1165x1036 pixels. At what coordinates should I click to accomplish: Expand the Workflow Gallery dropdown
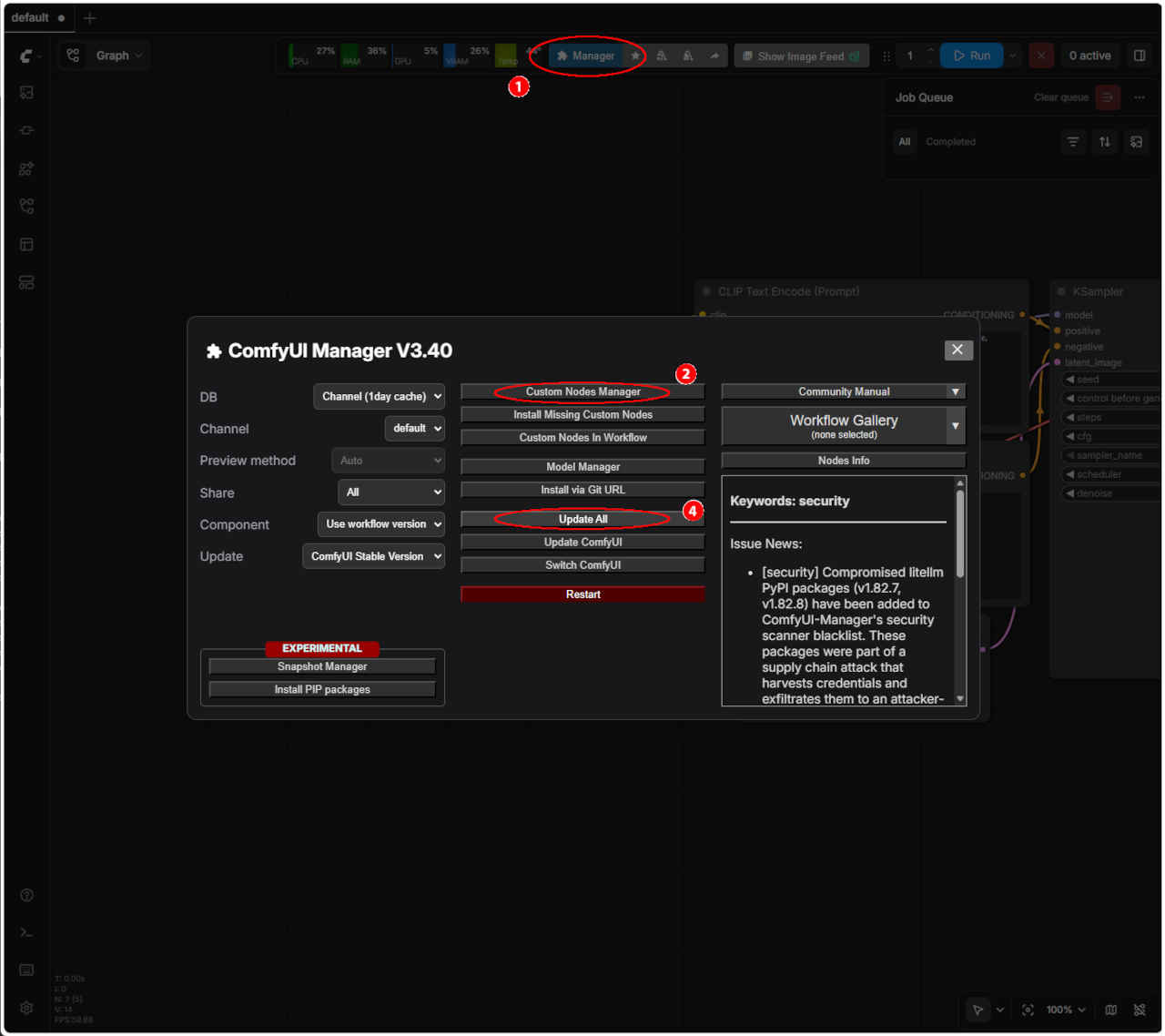click(x=955, y=426)
